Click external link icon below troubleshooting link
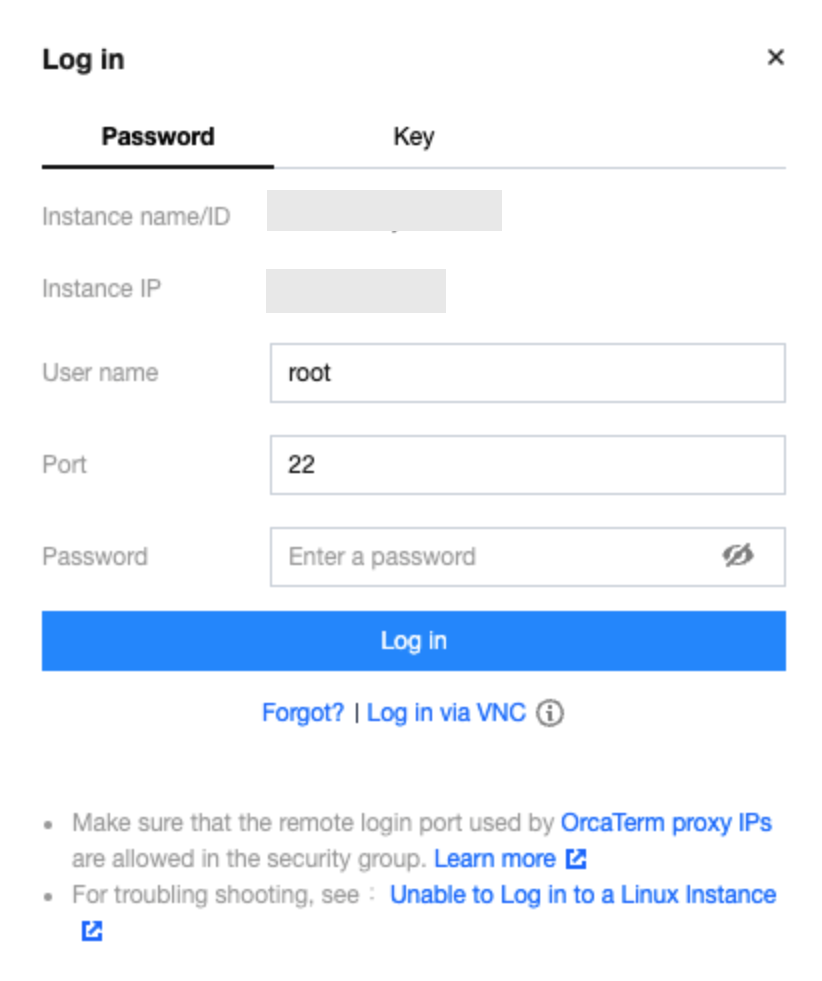 92,931
